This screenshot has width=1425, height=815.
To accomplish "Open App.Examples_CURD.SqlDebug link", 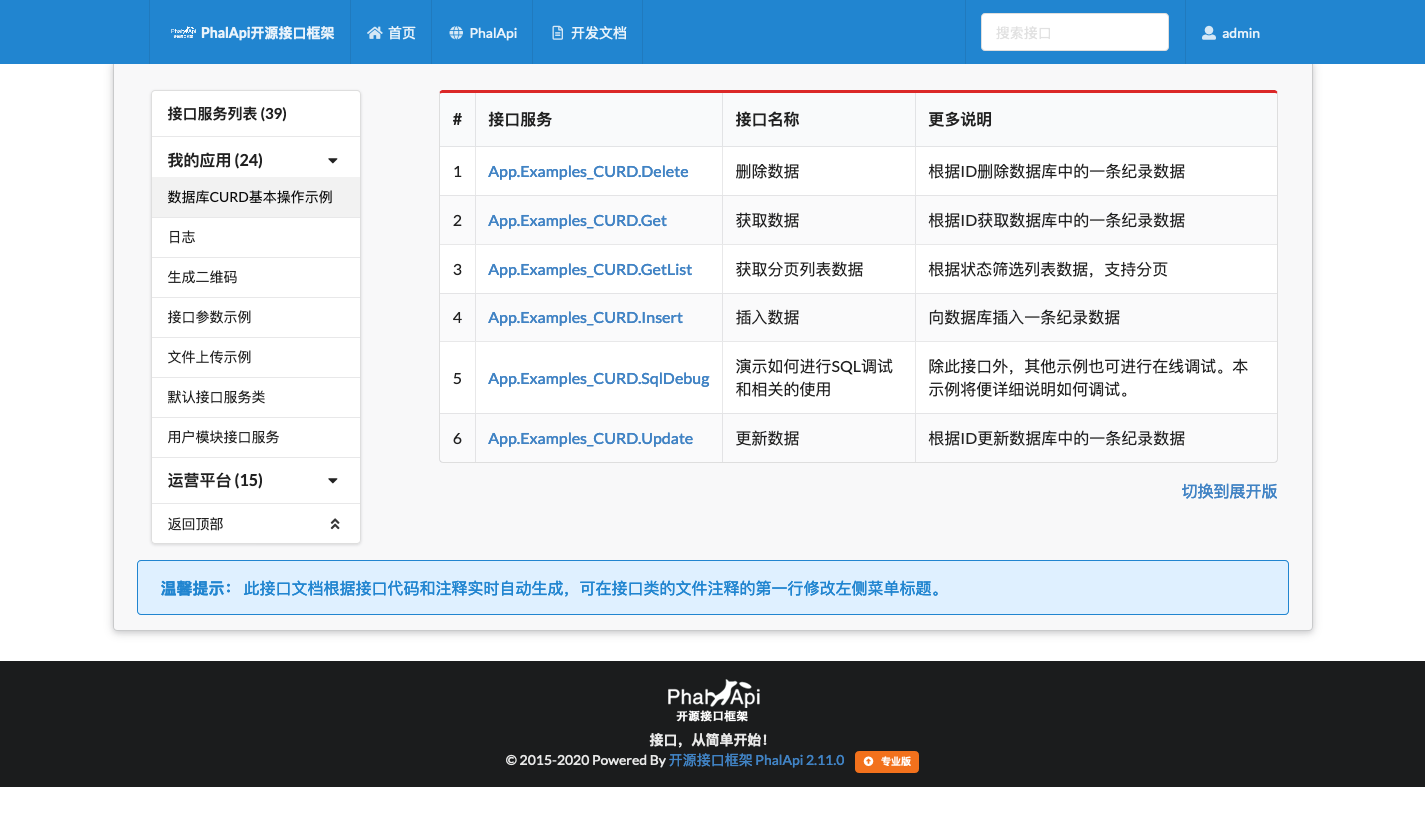I will (598, 378).
